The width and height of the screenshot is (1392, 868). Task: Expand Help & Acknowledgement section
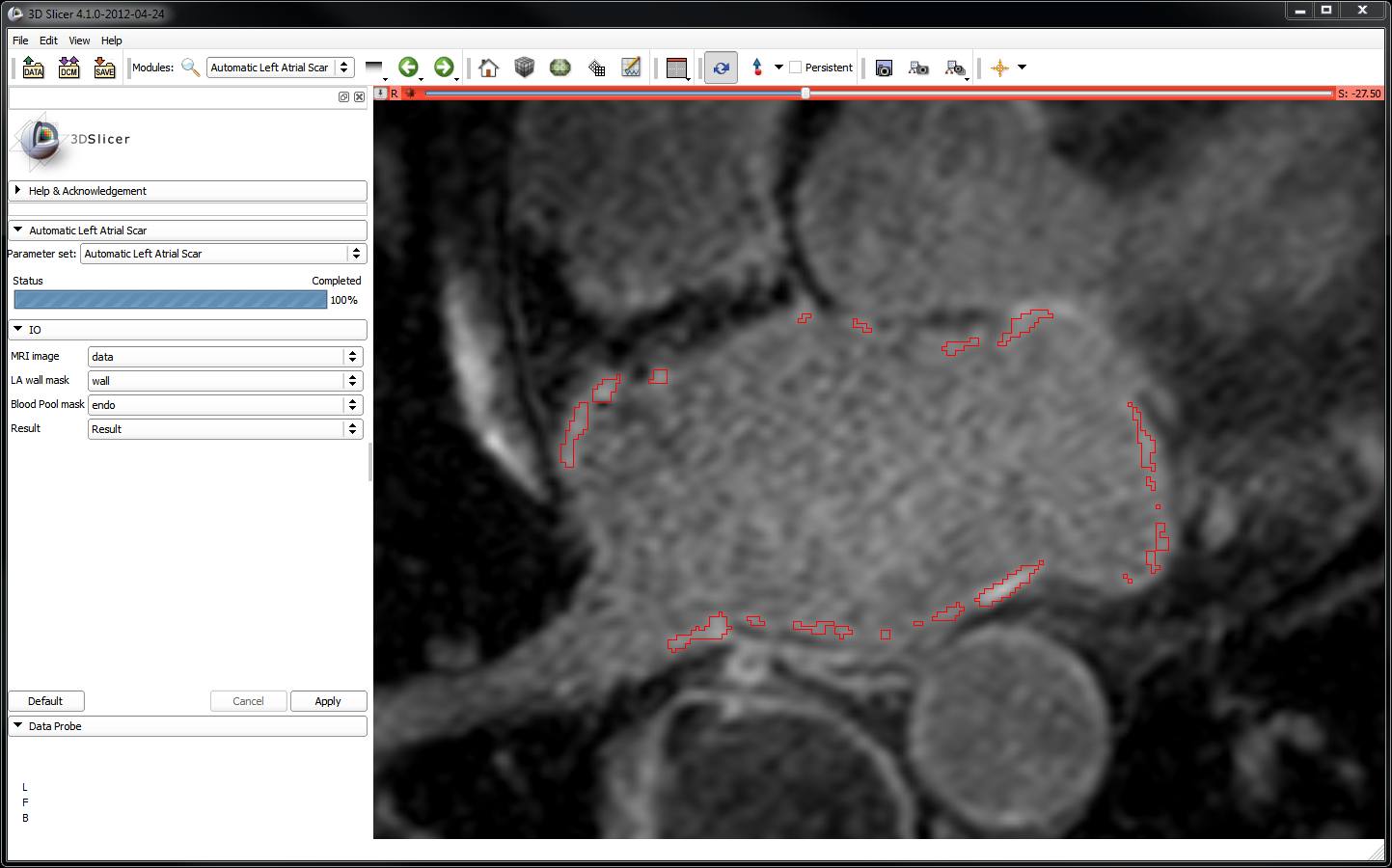[x=87, y=191]
